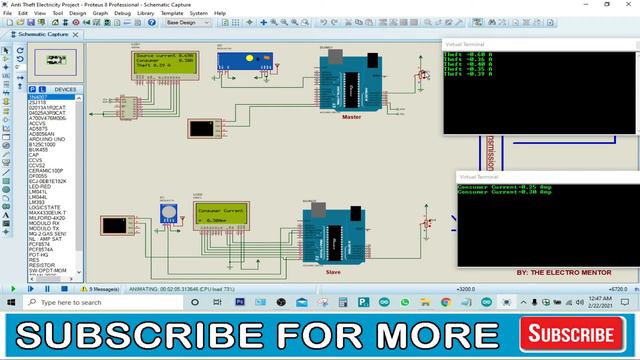Open WhatsApp from the taskbar

pyautogui.click(x=404, y=302)
